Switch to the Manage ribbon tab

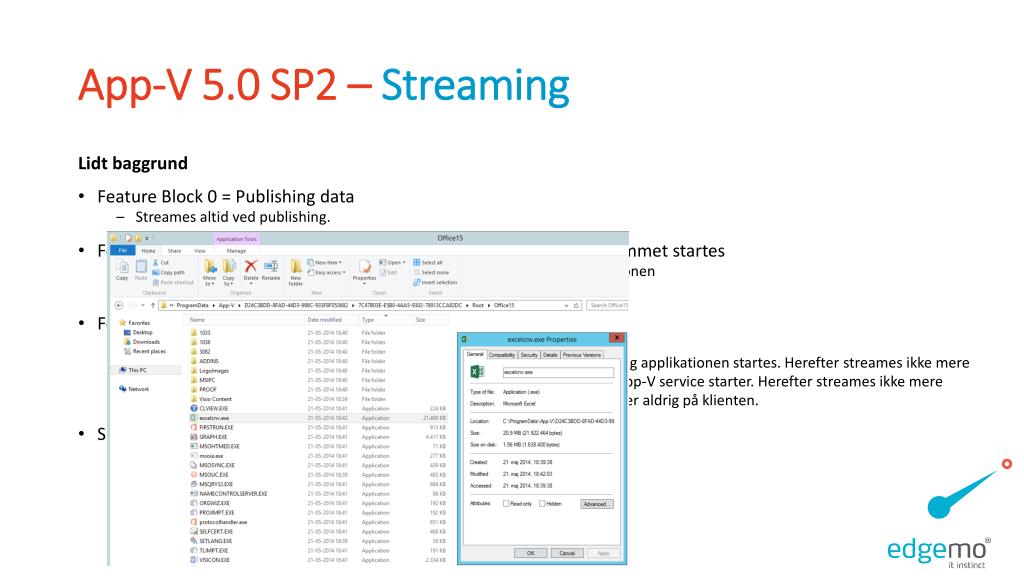tap(236, 251)
